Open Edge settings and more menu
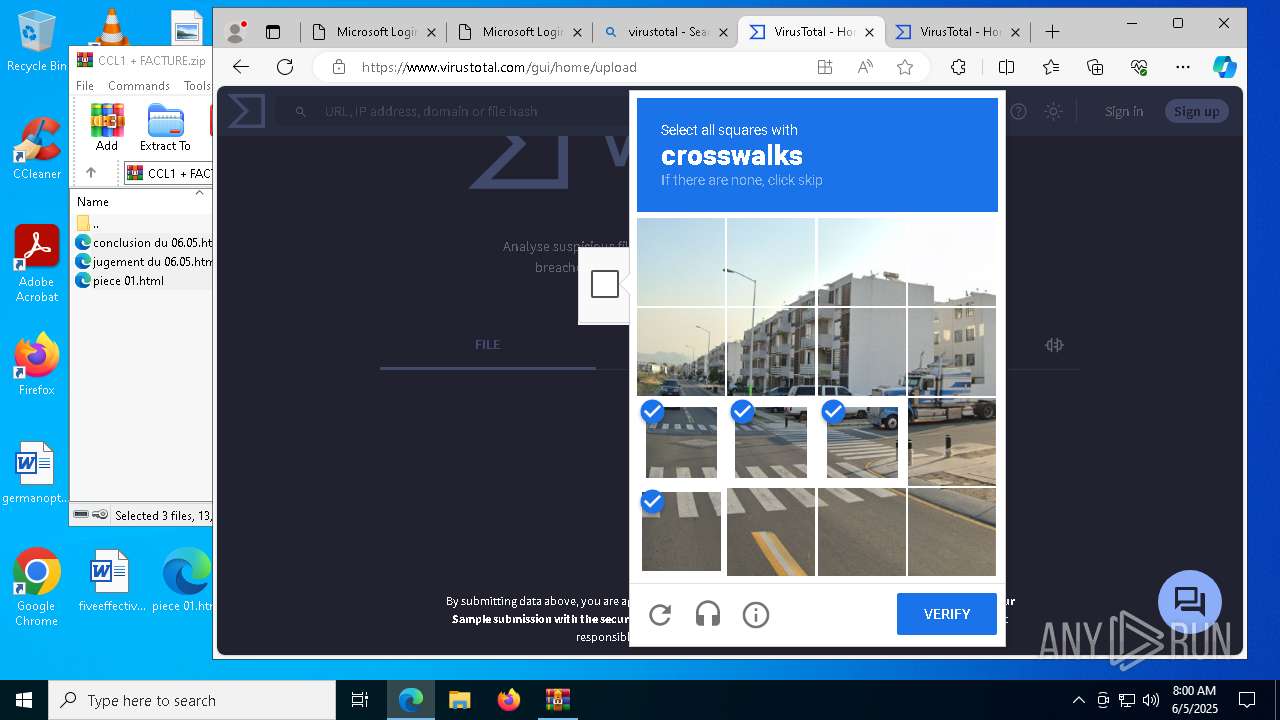This screenshot has width=1280, height=720. click(1183, 67)
